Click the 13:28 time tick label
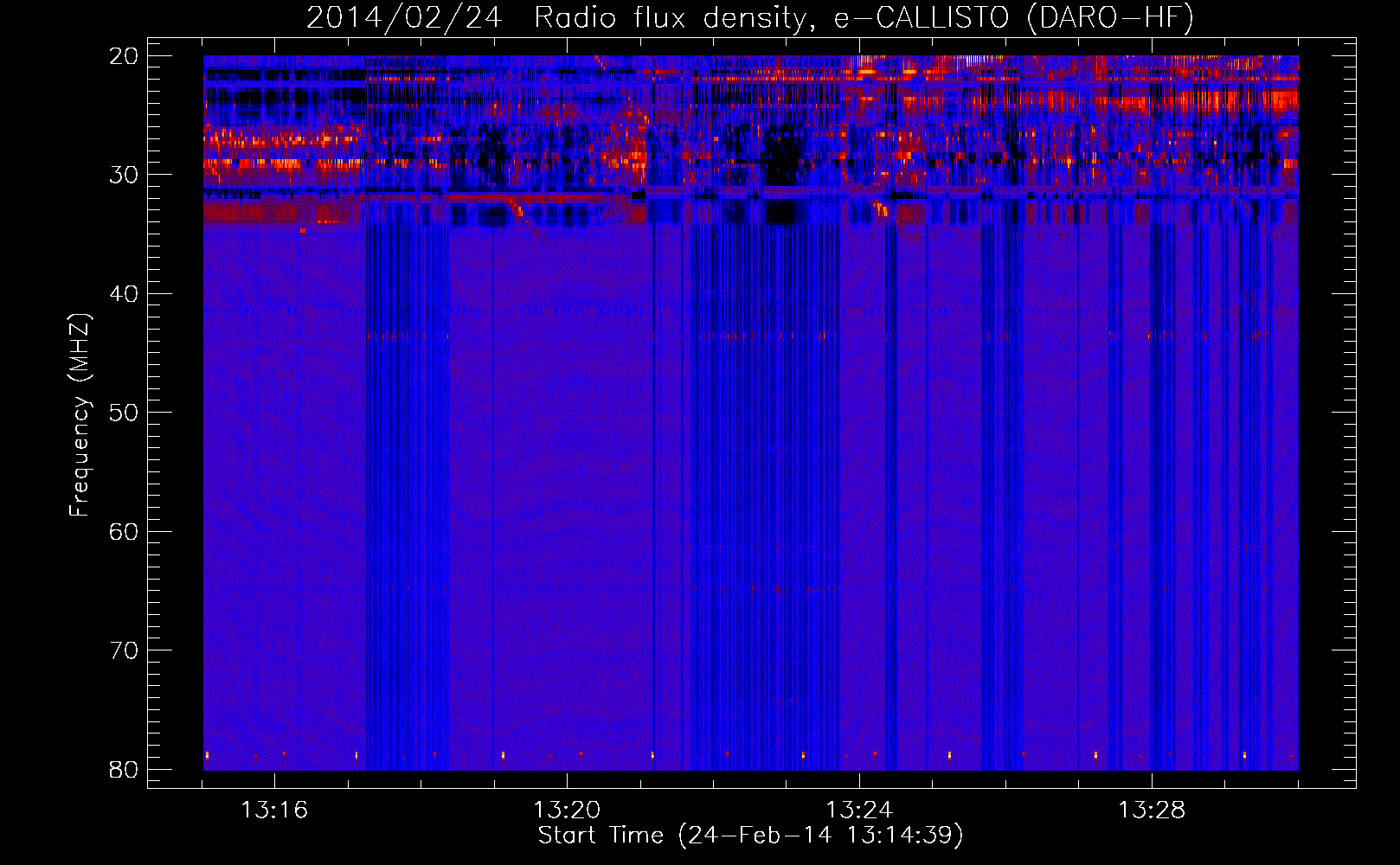Screen dimensions: 1400x865 [x=1152, y=811]
